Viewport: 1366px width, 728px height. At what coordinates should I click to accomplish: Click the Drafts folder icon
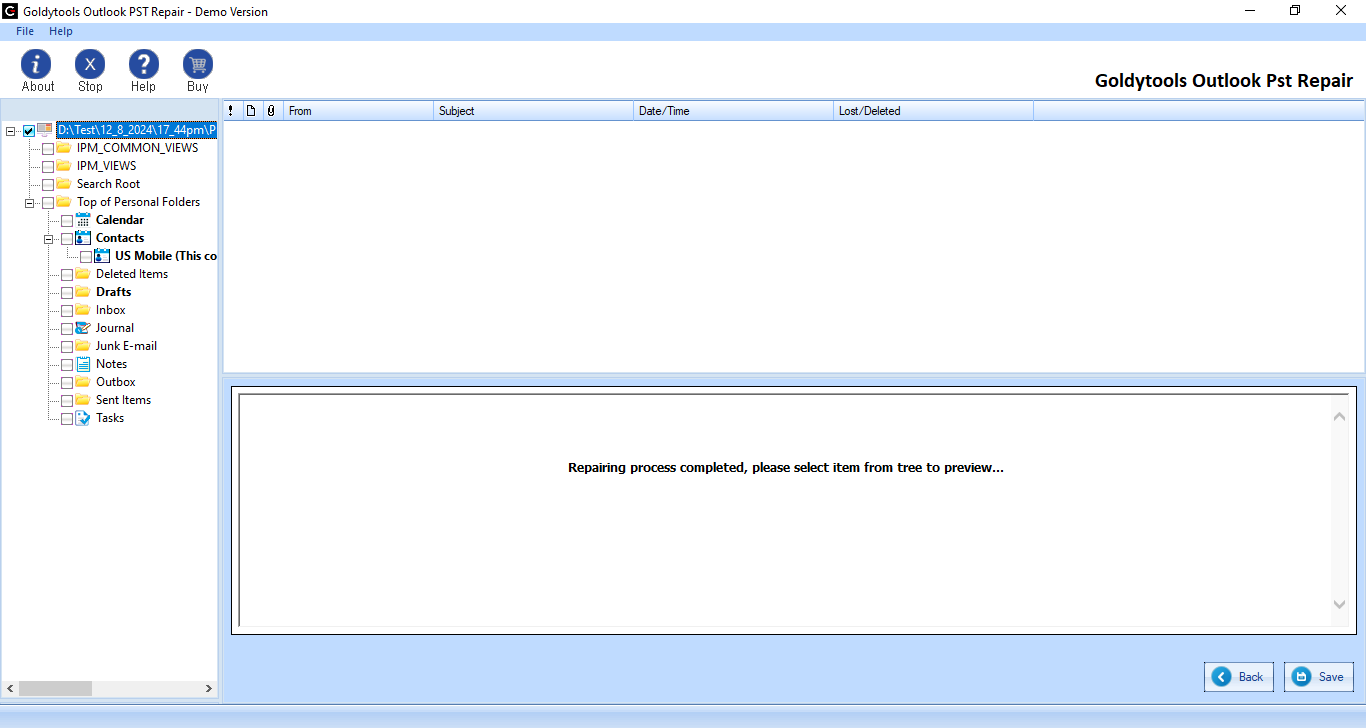coord(84,292)
